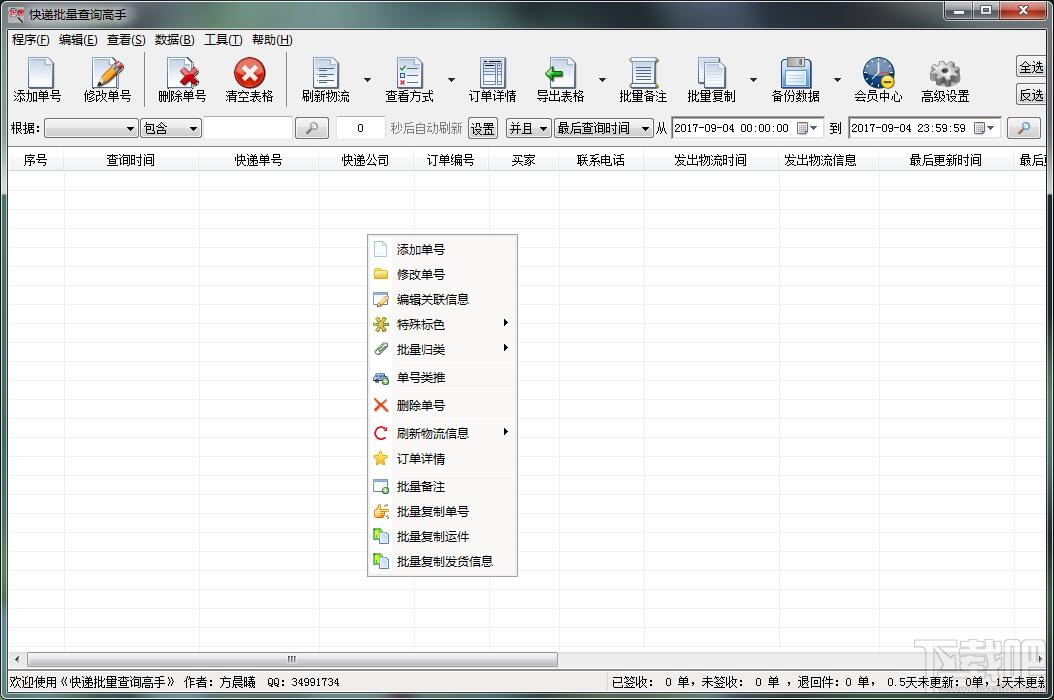Viewport: 1054px width, 700px height.
Task: Open the 程序(F) menu
Action: tap(30, 40)
